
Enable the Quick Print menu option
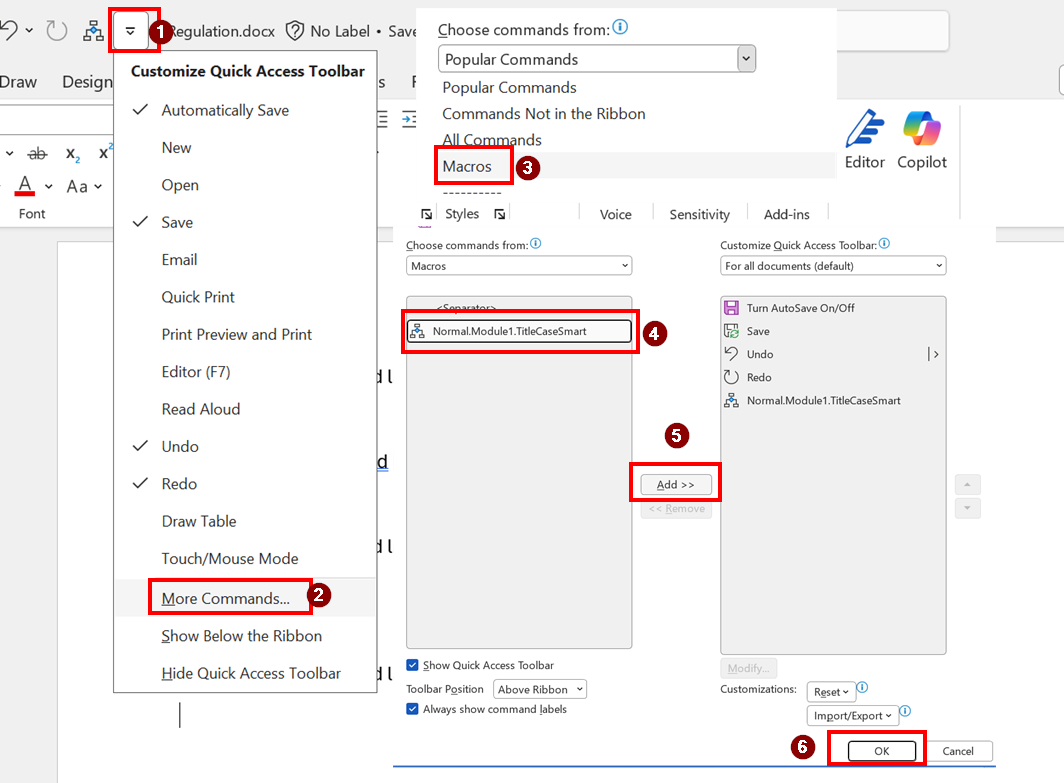245,297
